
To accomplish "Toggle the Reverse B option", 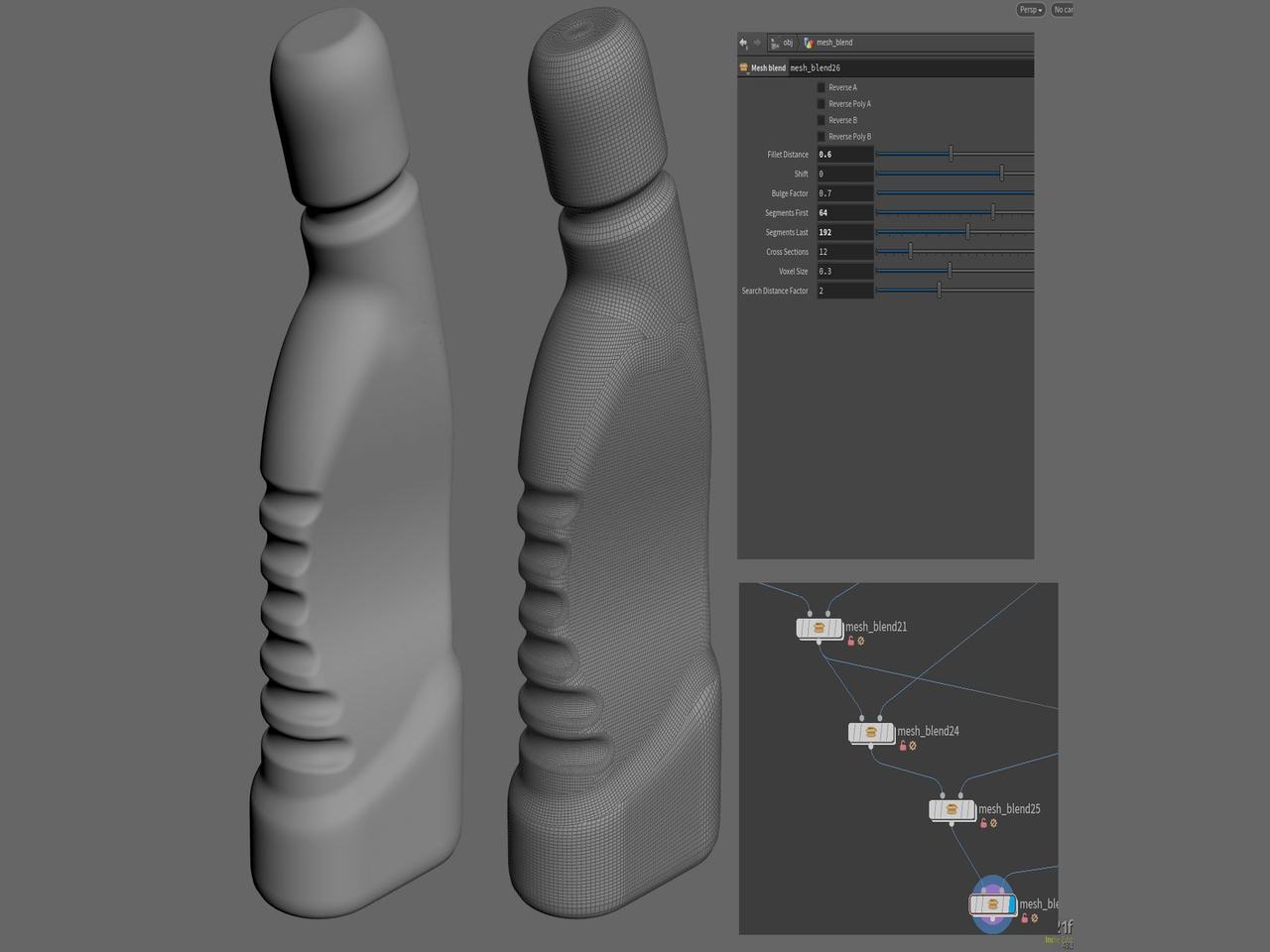I will click(x=821, y=120).
